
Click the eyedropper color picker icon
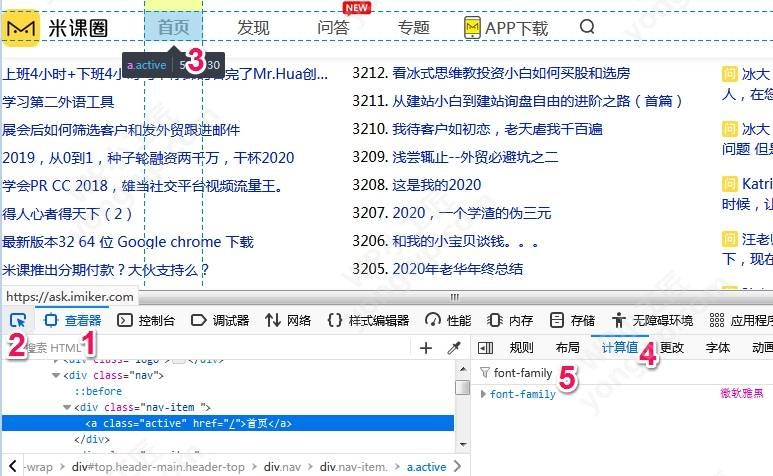click(x=454, y=348)
